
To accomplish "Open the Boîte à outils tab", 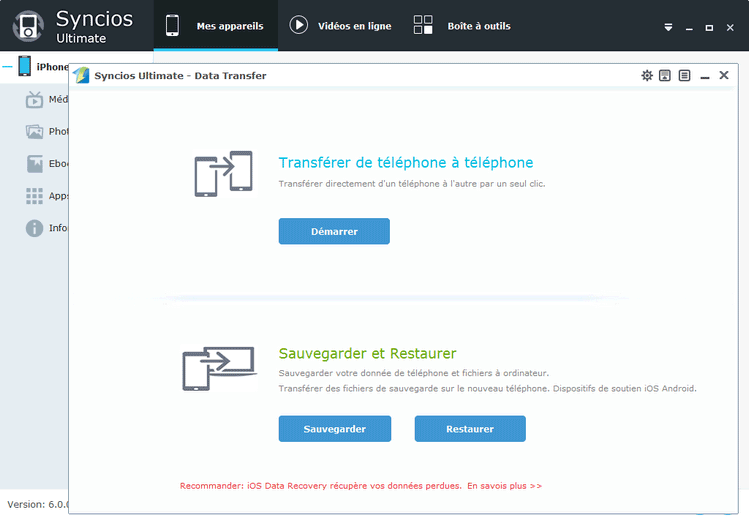I will [462, 26].
